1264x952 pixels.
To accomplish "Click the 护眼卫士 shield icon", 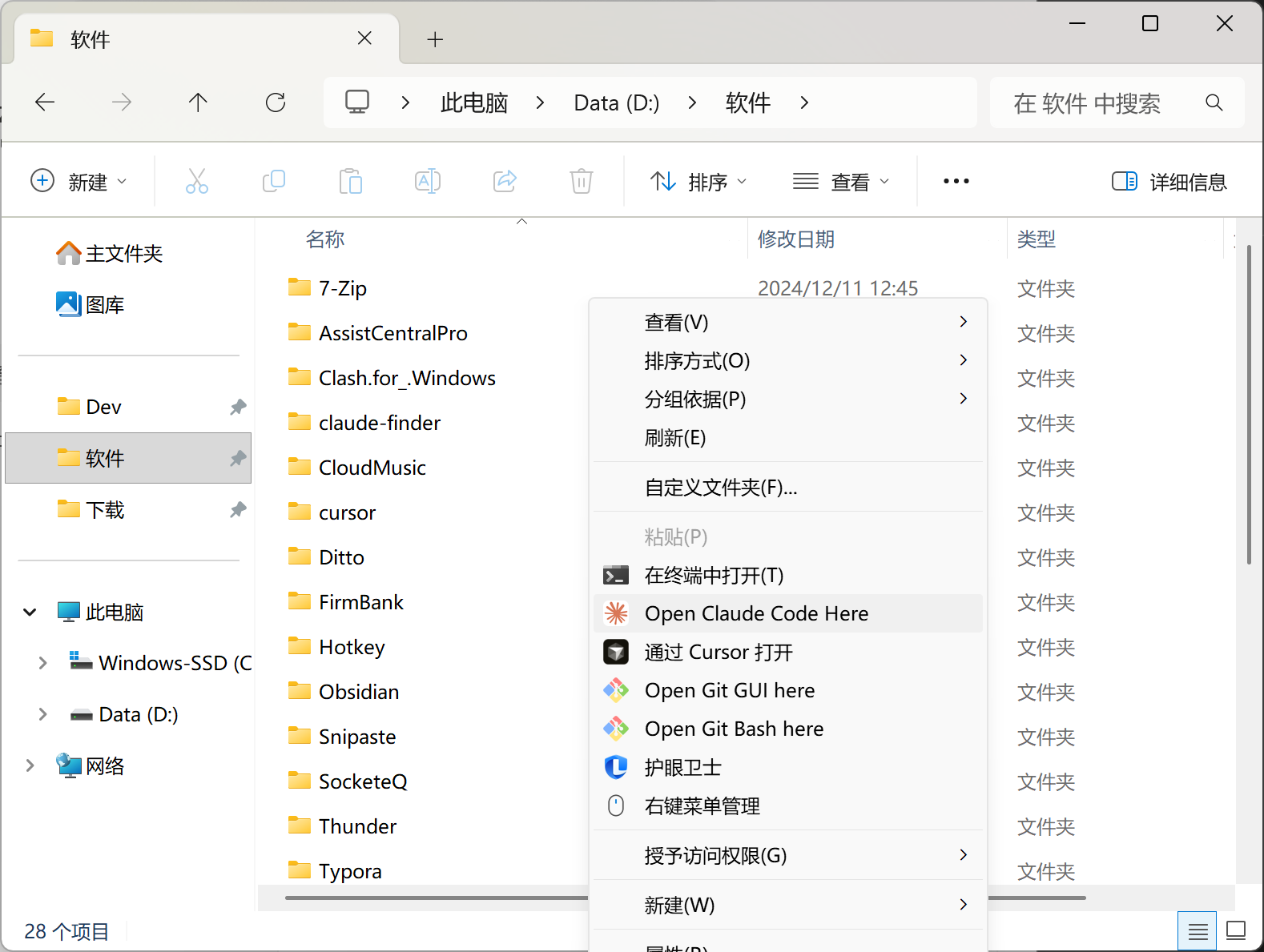I will coord(616,767).
